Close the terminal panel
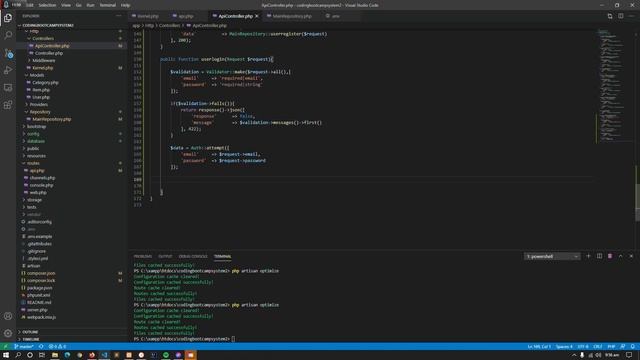The width and height of the screenshot is (640, 360). (631, 256)
